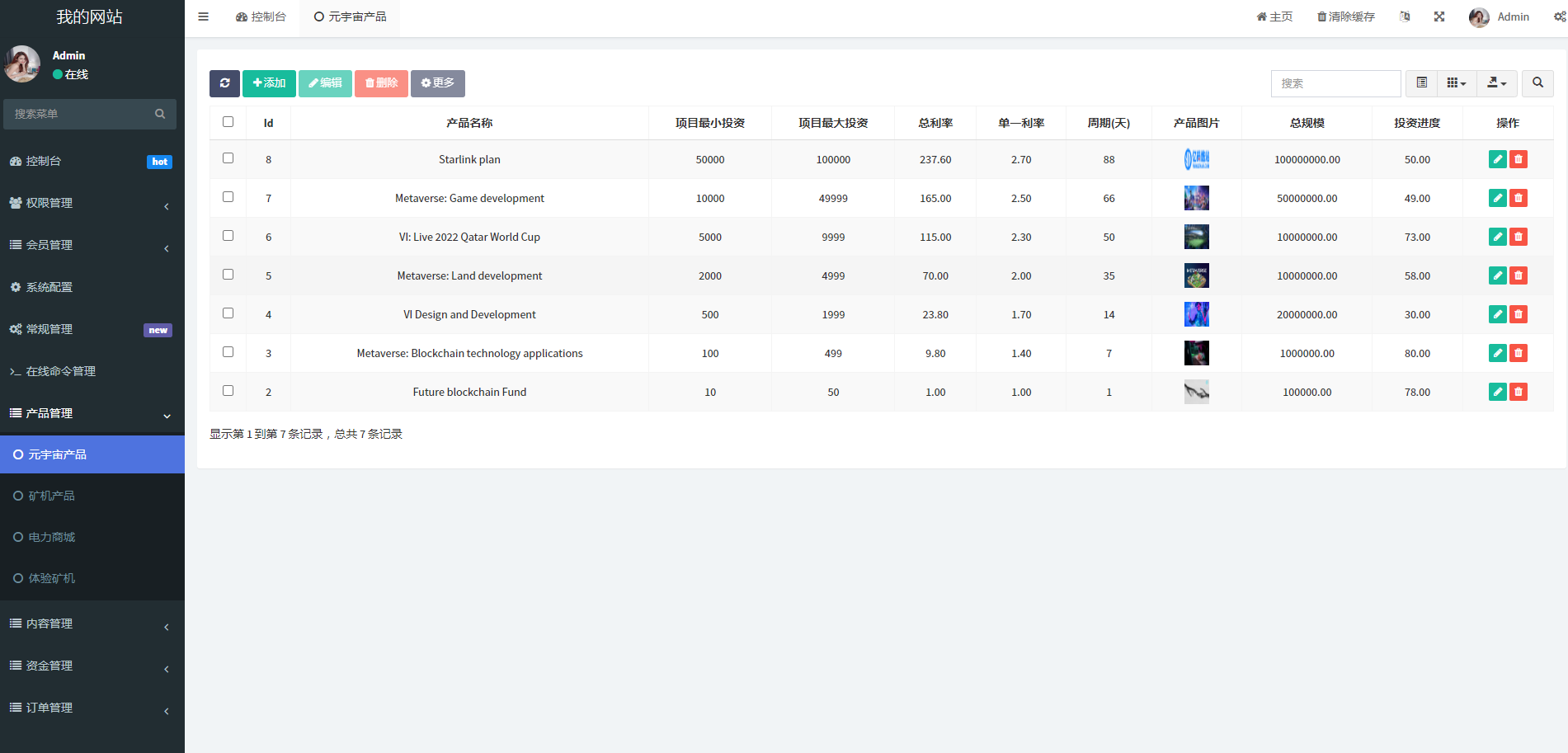Switch to the 控制台 tab
Viewport: 1568px width, 753px height.
(x=261, y=16)
